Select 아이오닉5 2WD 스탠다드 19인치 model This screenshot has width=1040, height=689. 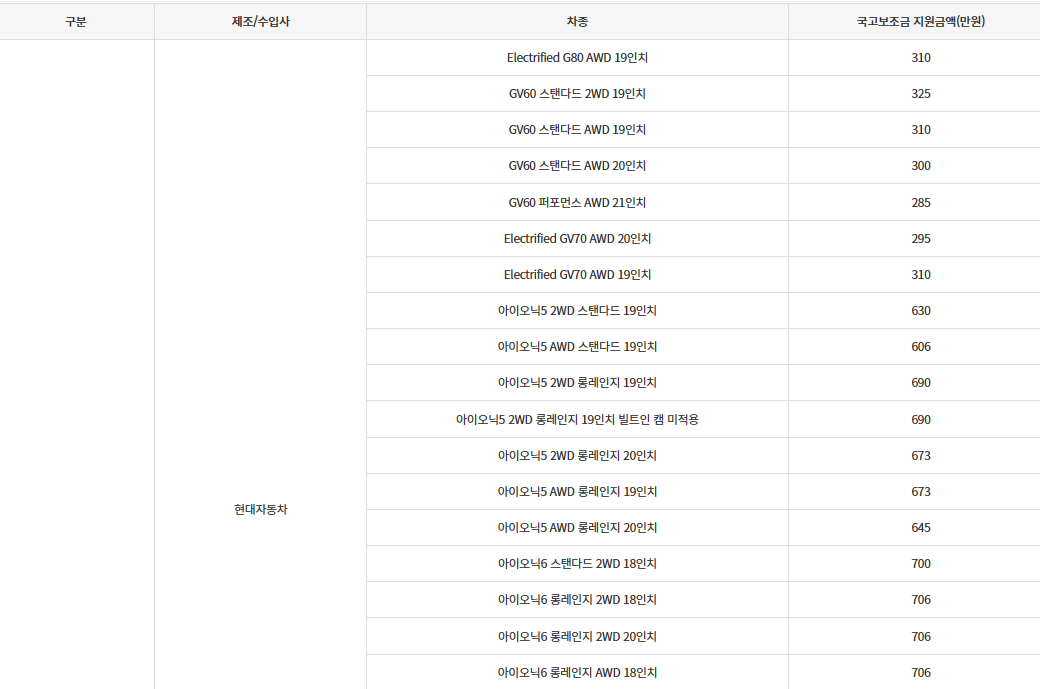point(577,310)
